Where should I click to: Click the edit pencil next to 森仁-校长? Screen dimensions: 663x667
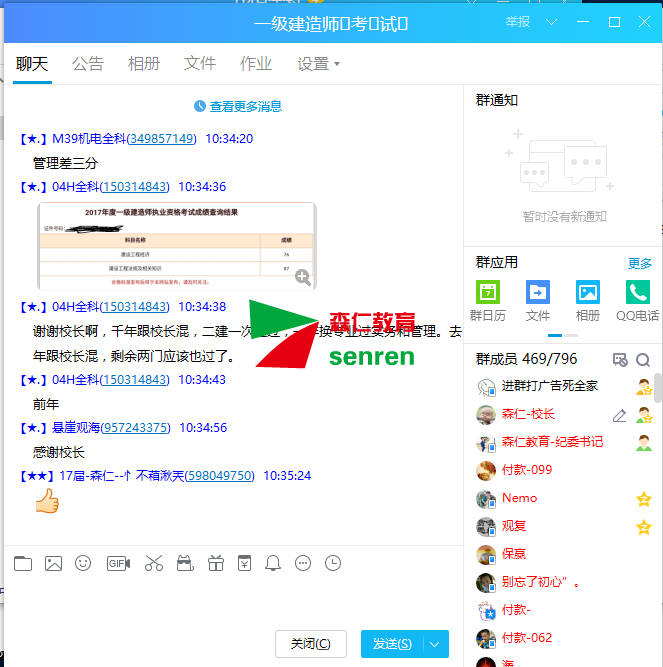(x=620, y=415)
